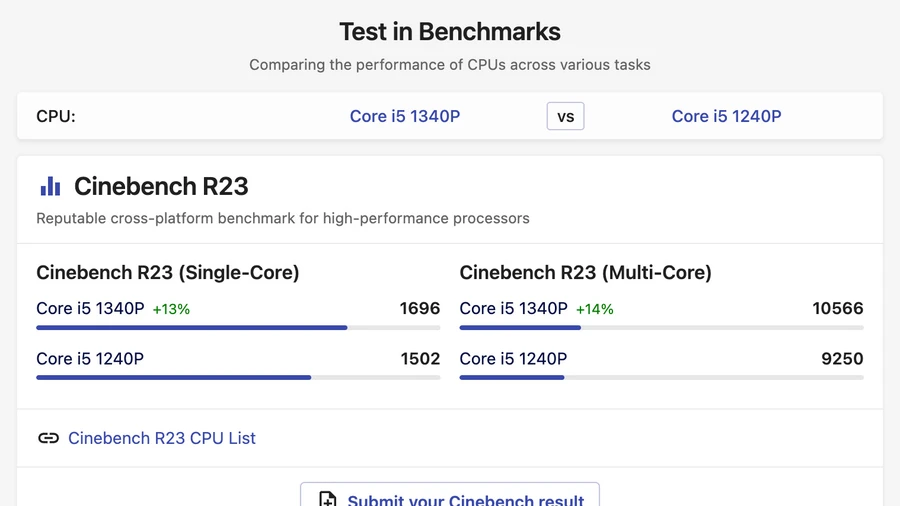Viewport: 900px width, 506px height.
Task: Click the CPU: row label
Action: 56,116
